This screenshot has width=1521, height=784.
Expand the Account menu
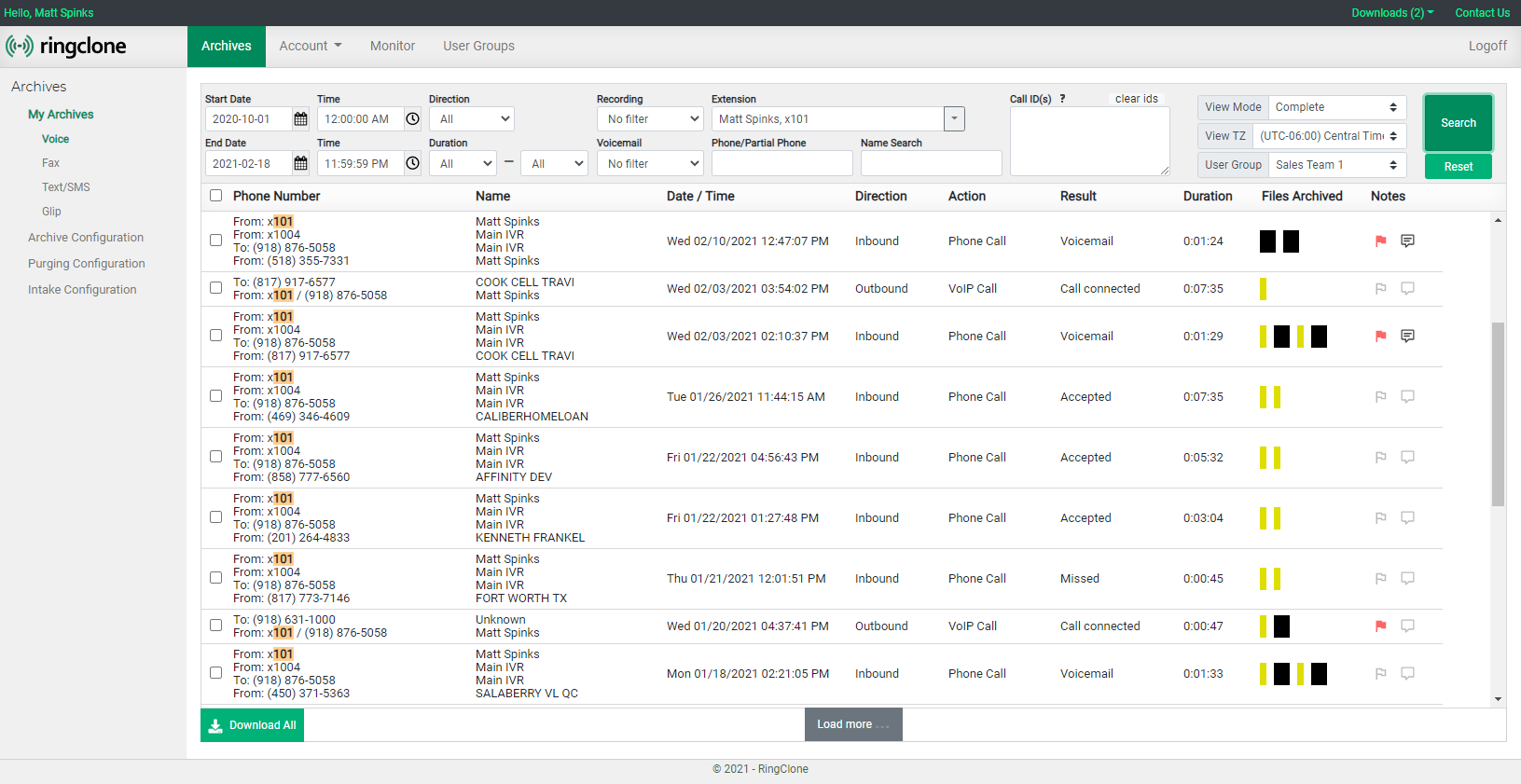point(311,46)
